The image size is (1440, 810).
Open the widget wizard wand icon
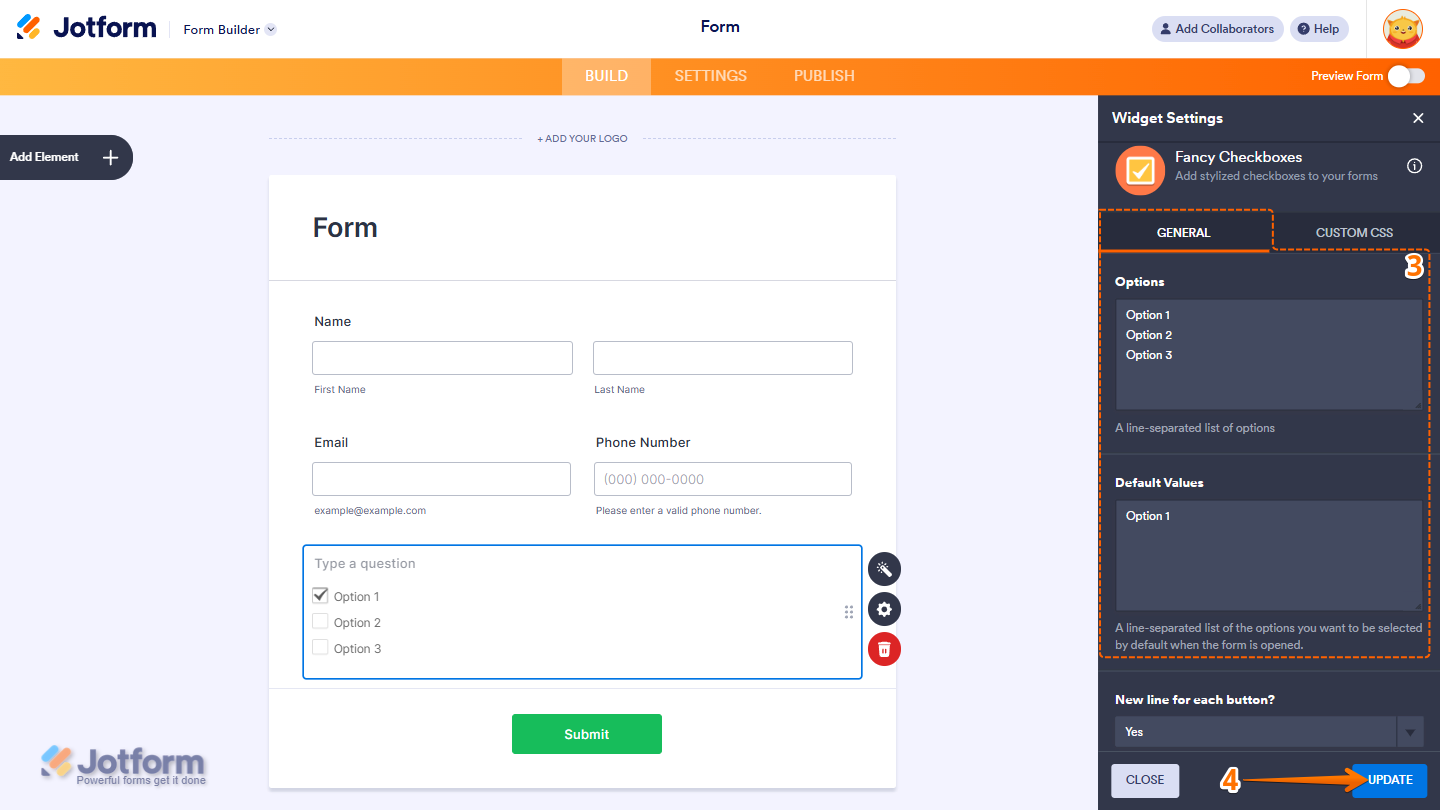coord(884,569)
